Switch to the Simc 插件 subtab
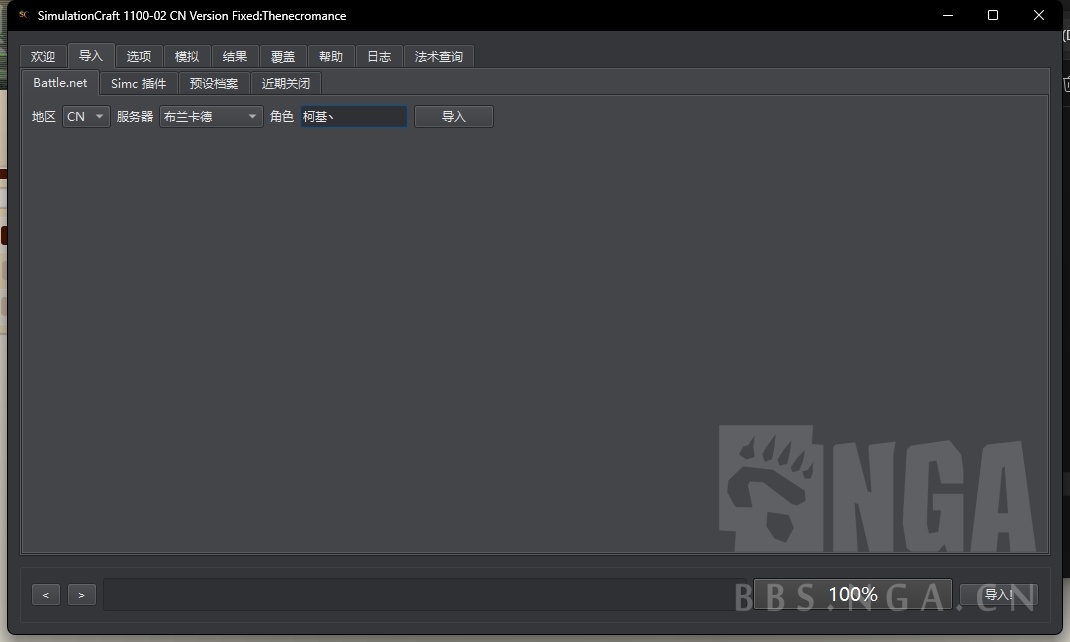The width and height of the screenshot is (1070, 642). [x=138, y=83]
